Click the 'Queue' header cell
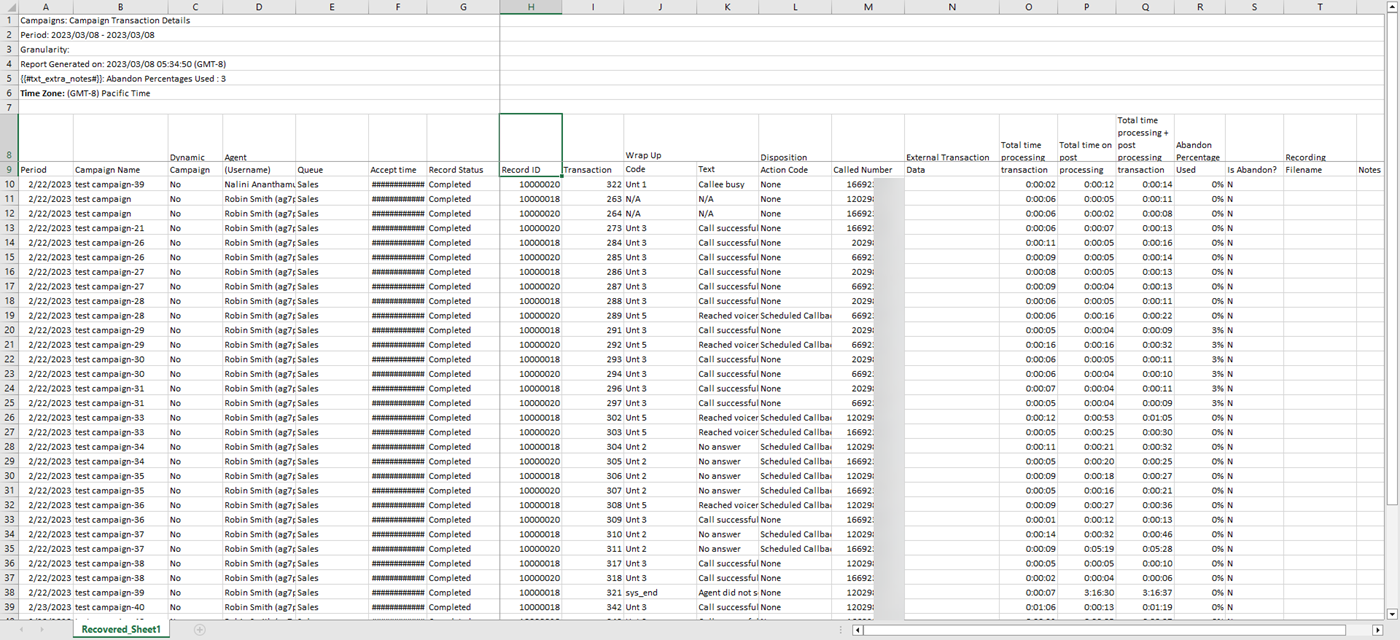The image size is (1400, 640). coord(332,170)
